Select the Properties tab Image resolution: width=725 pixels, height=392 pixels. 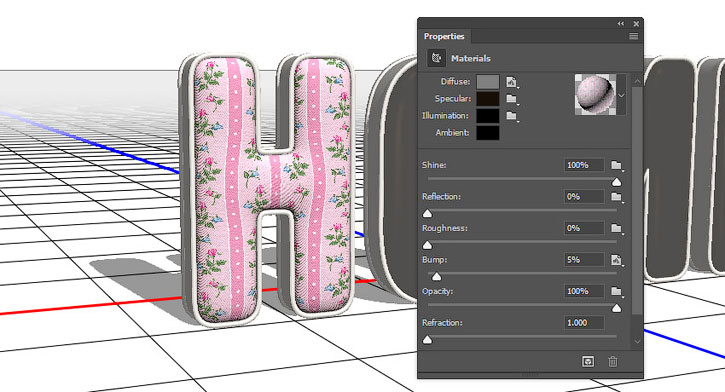444,36
